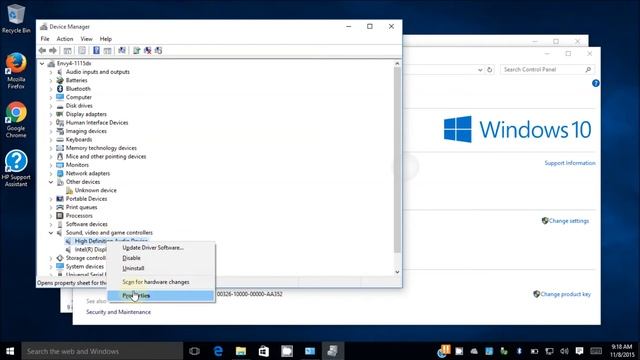Click the Forward arrow in Device Manager toolbar

(53, 50)
